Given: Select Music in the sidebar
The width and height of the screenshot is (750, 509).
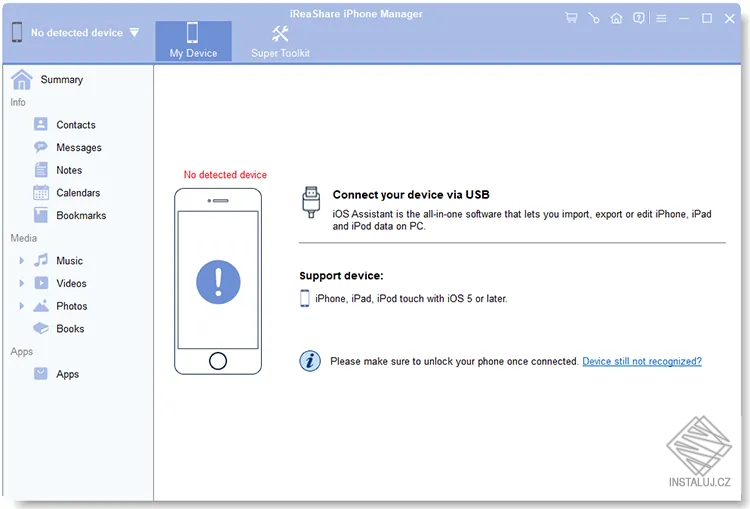Looking at the screenshot, I should [69, 261].
